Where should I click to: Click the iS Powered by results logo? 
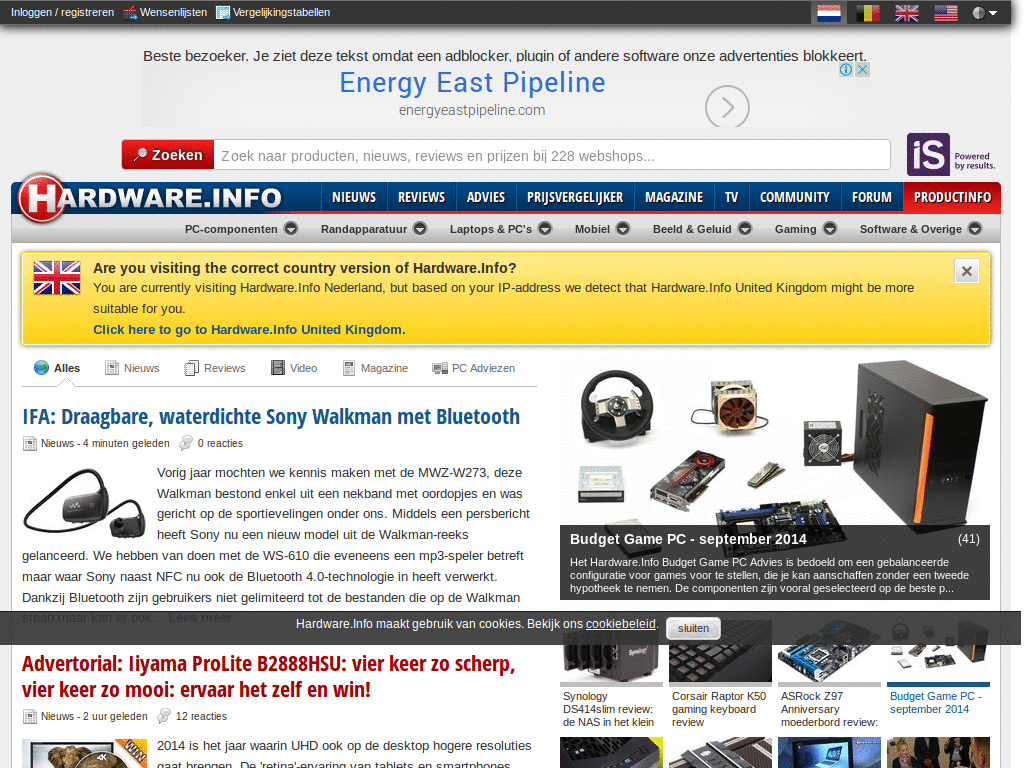(x=951, y=155)
